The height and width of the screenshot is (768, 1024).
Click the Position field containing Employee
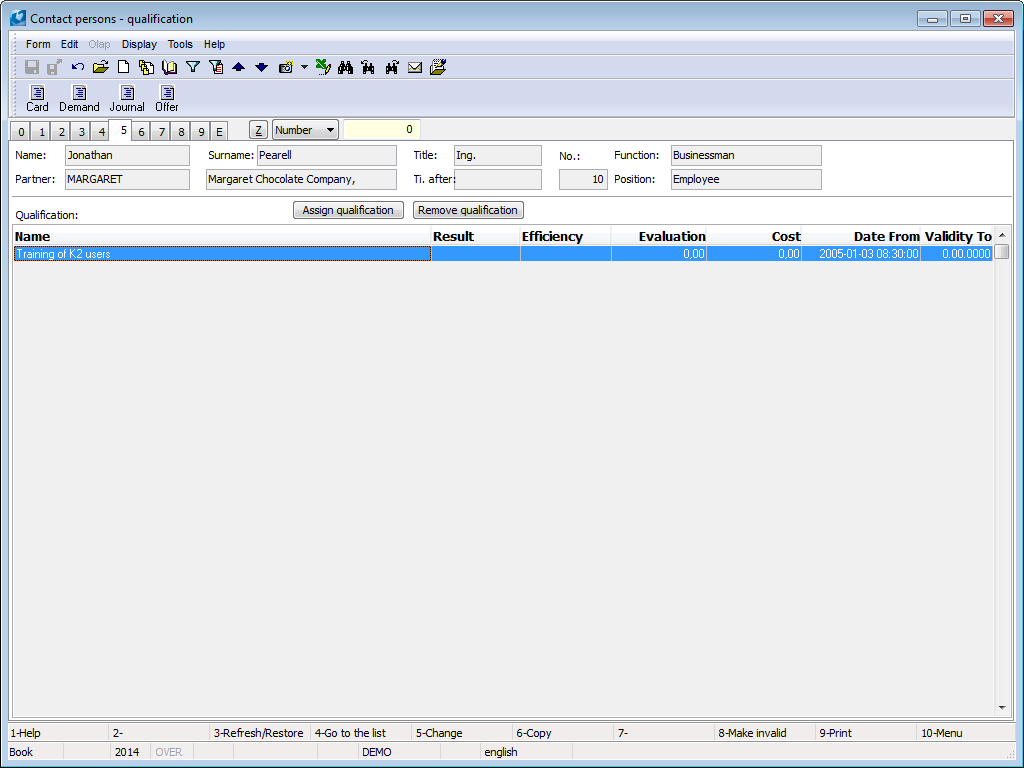point(746,180)
